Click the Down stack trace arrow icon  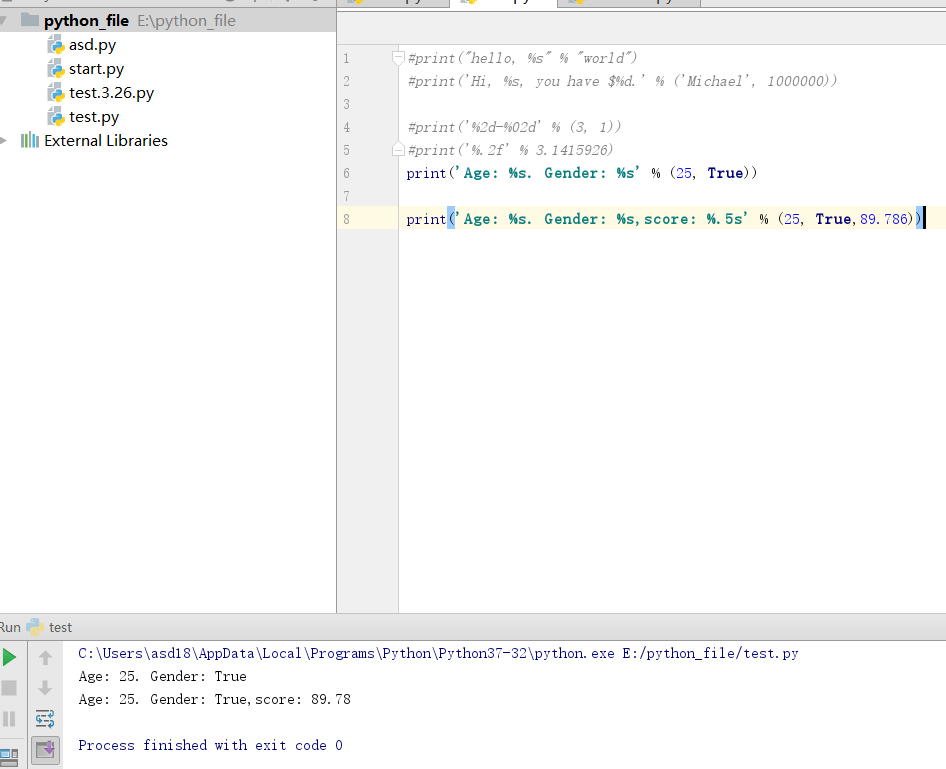[x=45, y=688]
